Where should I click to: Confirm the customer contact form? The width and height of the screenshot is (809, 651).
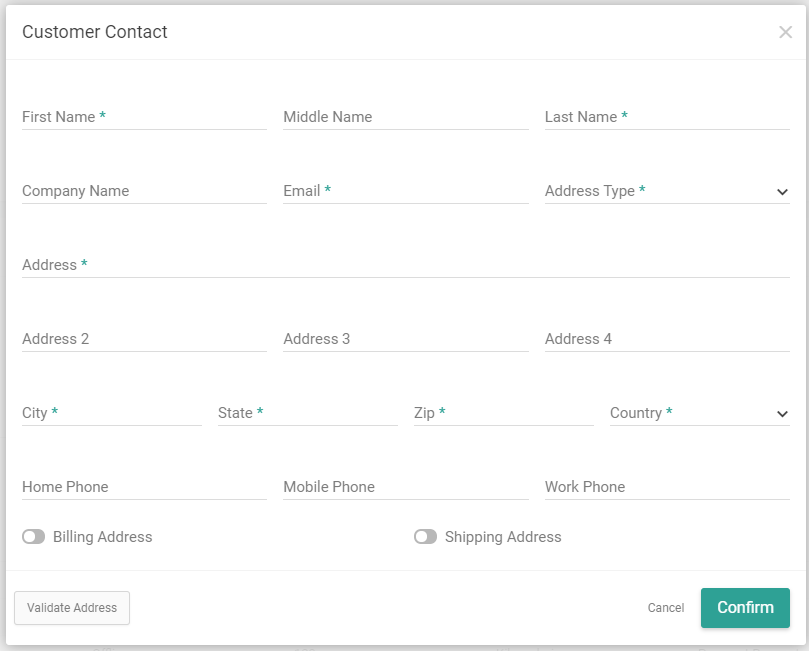745,608
